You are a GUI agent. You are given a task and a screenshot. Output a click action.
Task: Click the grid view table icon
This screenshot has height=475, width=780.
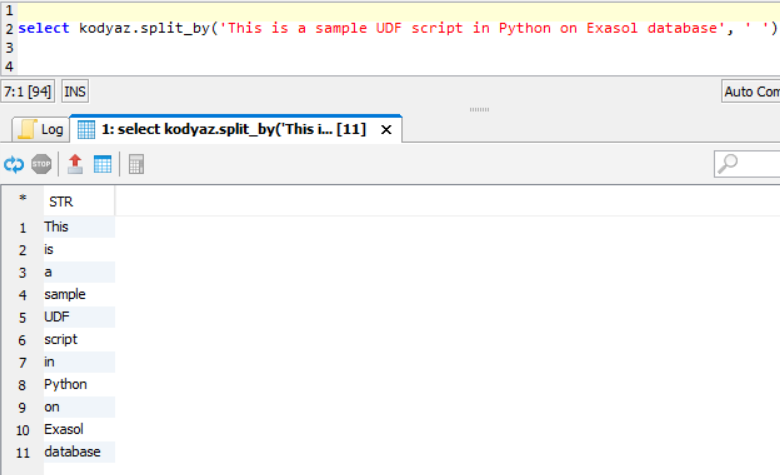pyautogui.click(x=102, y=165)
